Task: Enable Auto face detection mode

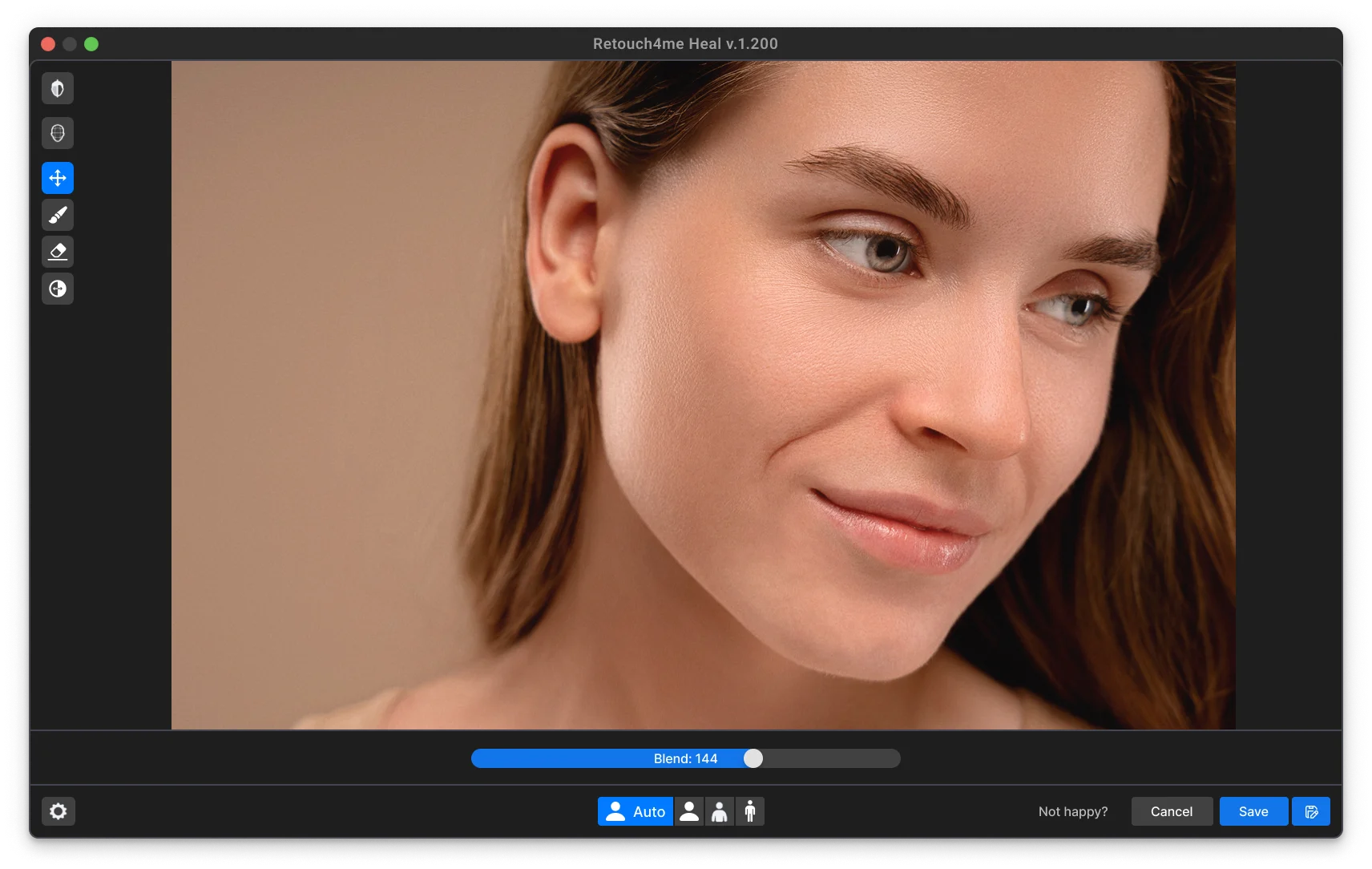Action: pyautogui.click(x=635, y=810)
